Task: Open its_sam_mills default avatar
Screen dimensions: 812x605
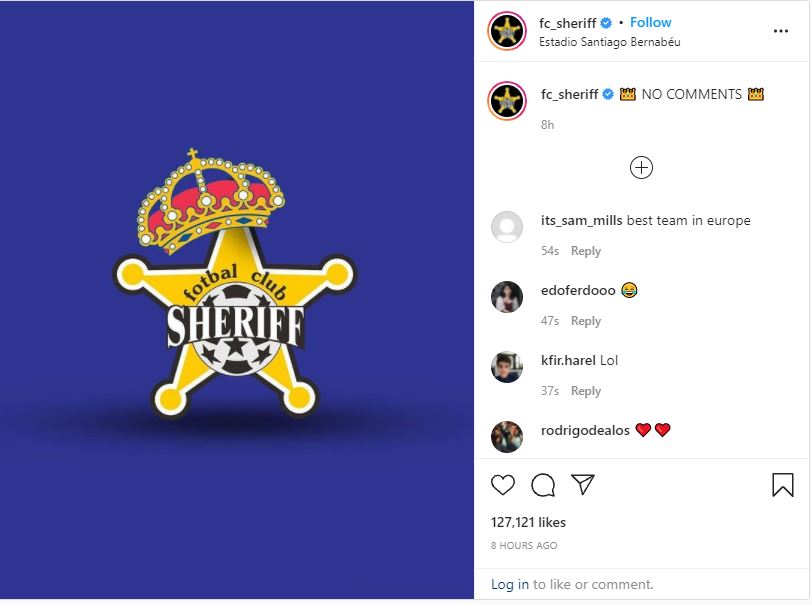Action: click(507, 227)
